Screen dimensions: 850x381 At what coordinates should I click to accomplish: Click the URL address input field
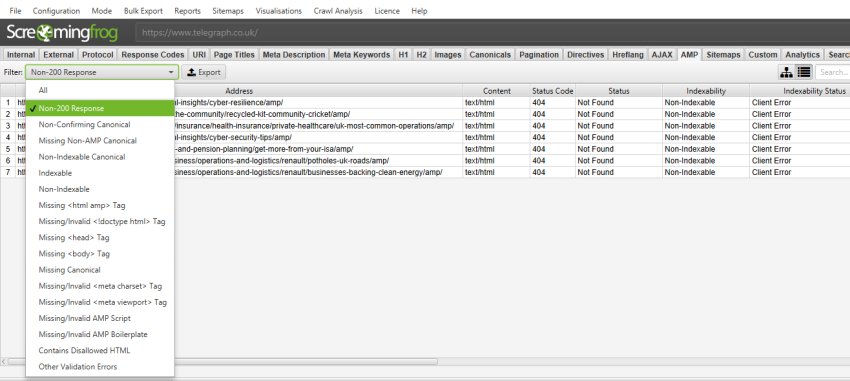491,33
